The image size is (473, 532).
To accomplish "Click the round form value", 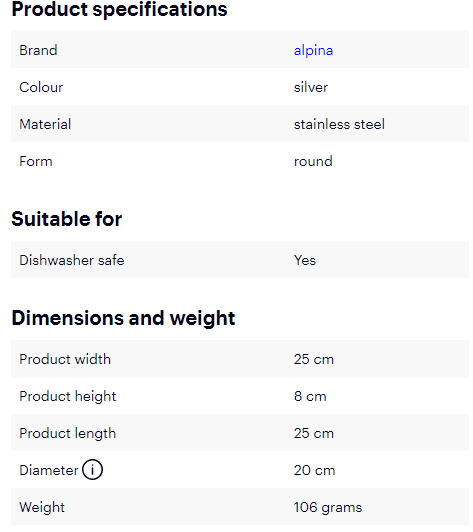I will (313, 161).
